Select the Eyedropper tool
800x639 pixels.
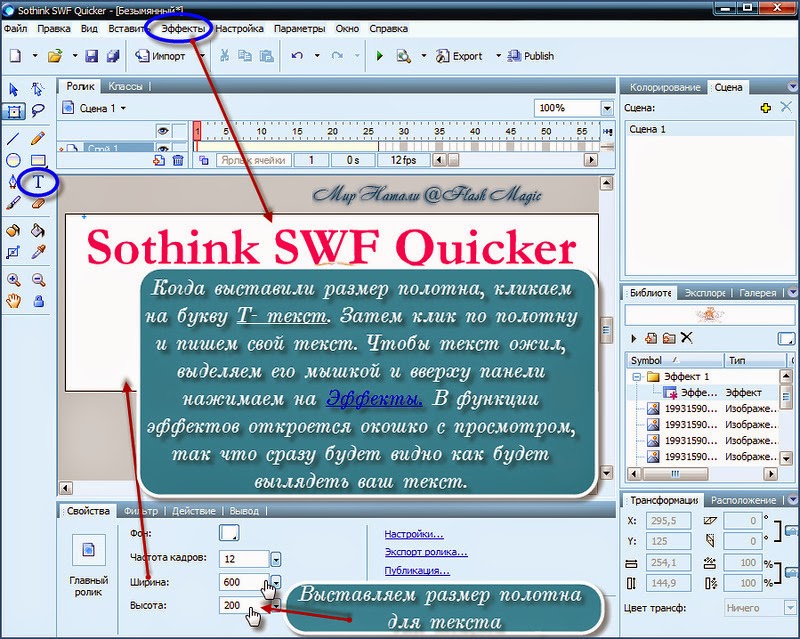(38, 252)
